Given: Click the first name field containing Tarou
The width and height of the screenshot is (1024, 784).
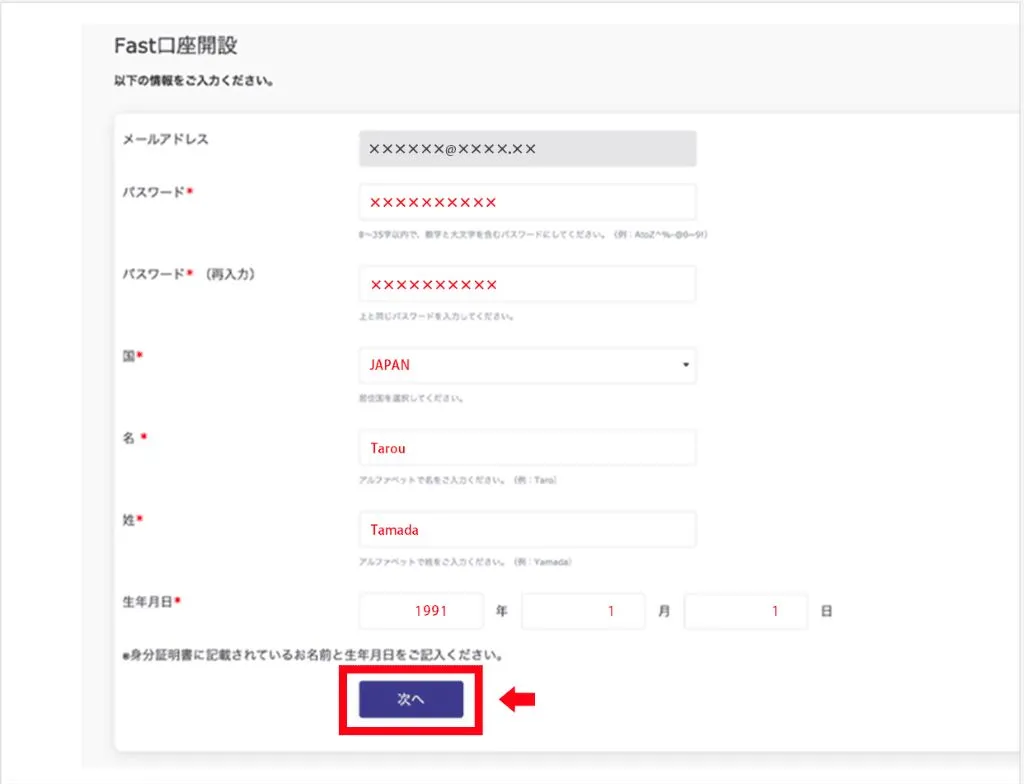Looking at the screenshot, I should (527, 447).
